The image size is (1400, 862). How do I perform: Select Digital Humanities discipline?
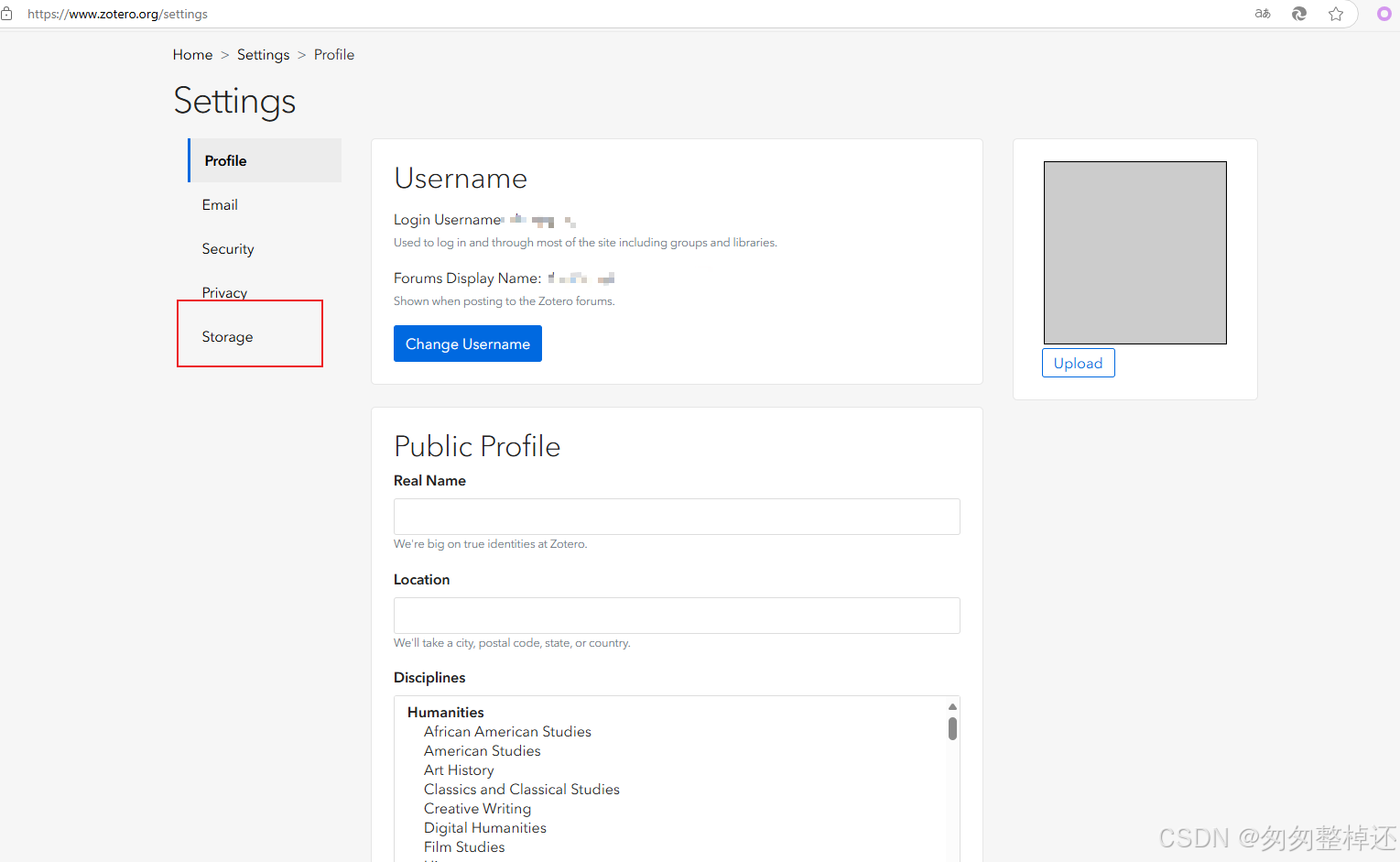484,828
